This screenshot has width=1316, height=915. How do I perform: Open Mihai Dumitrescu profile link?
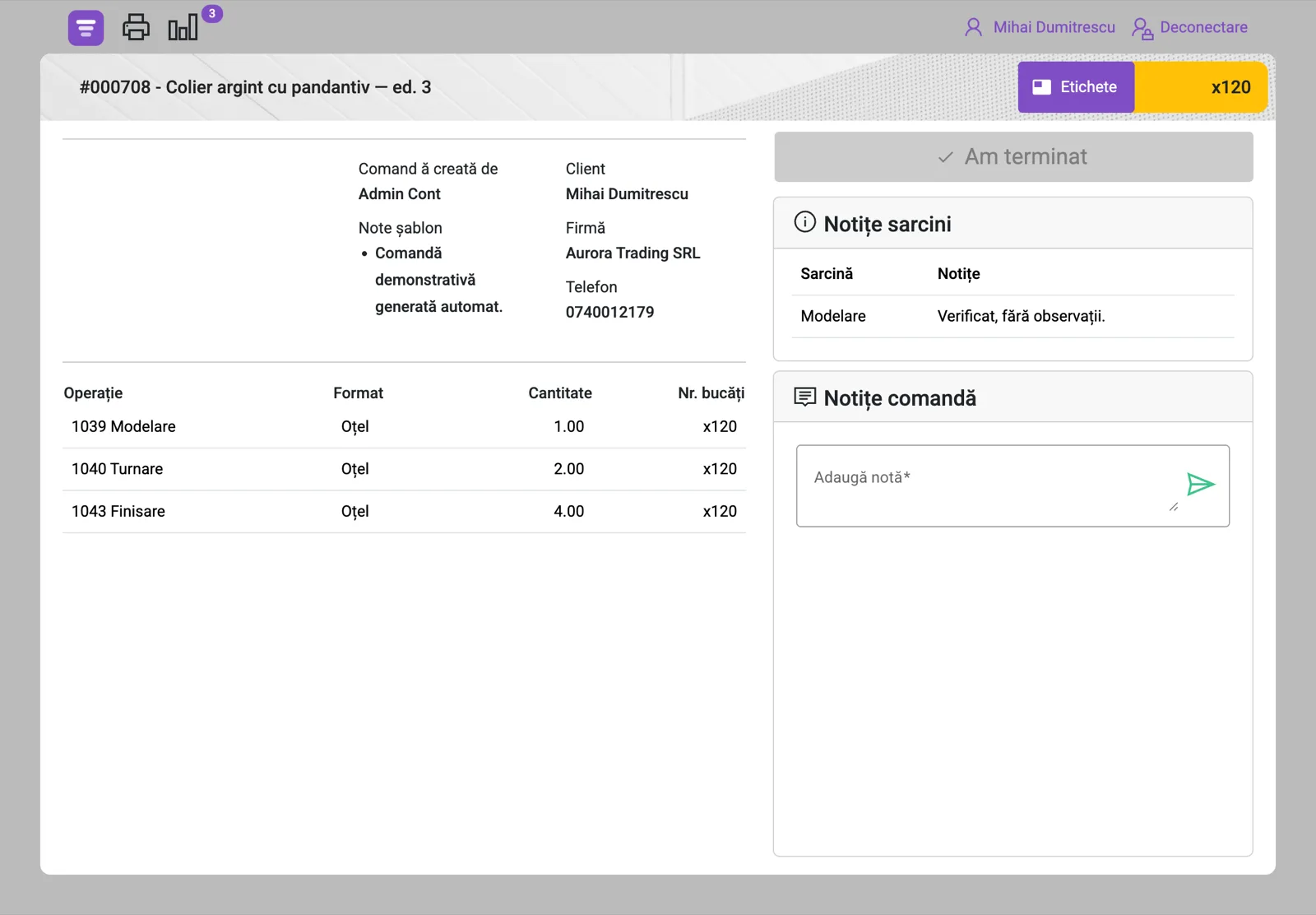1054,27
